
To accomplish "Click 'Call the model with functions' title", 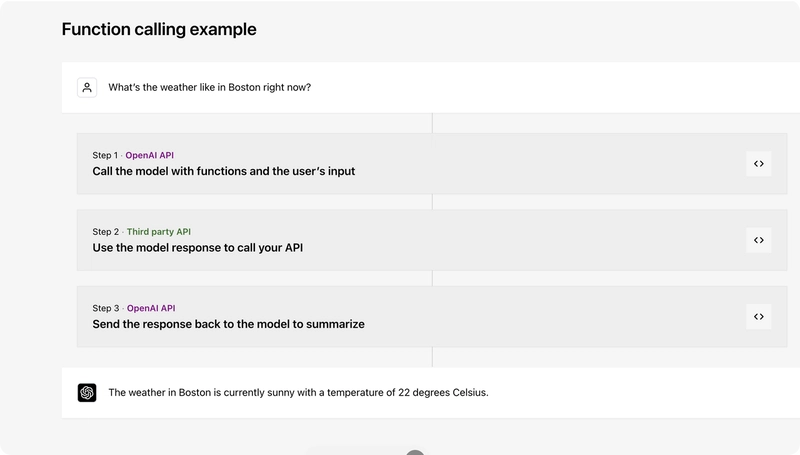I will pos(223,171).
